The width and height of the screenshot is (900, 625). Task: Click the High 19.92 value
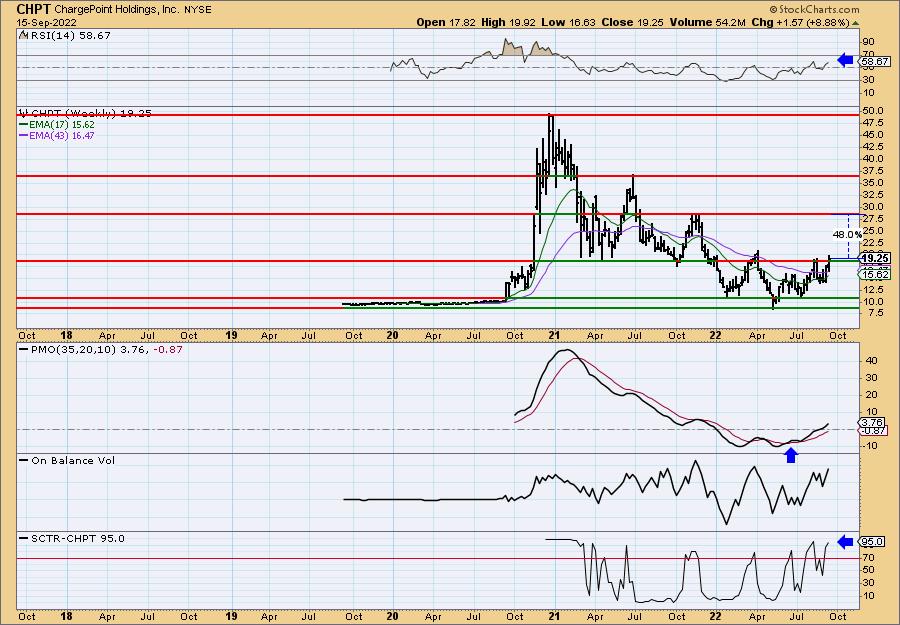[508, 22]
